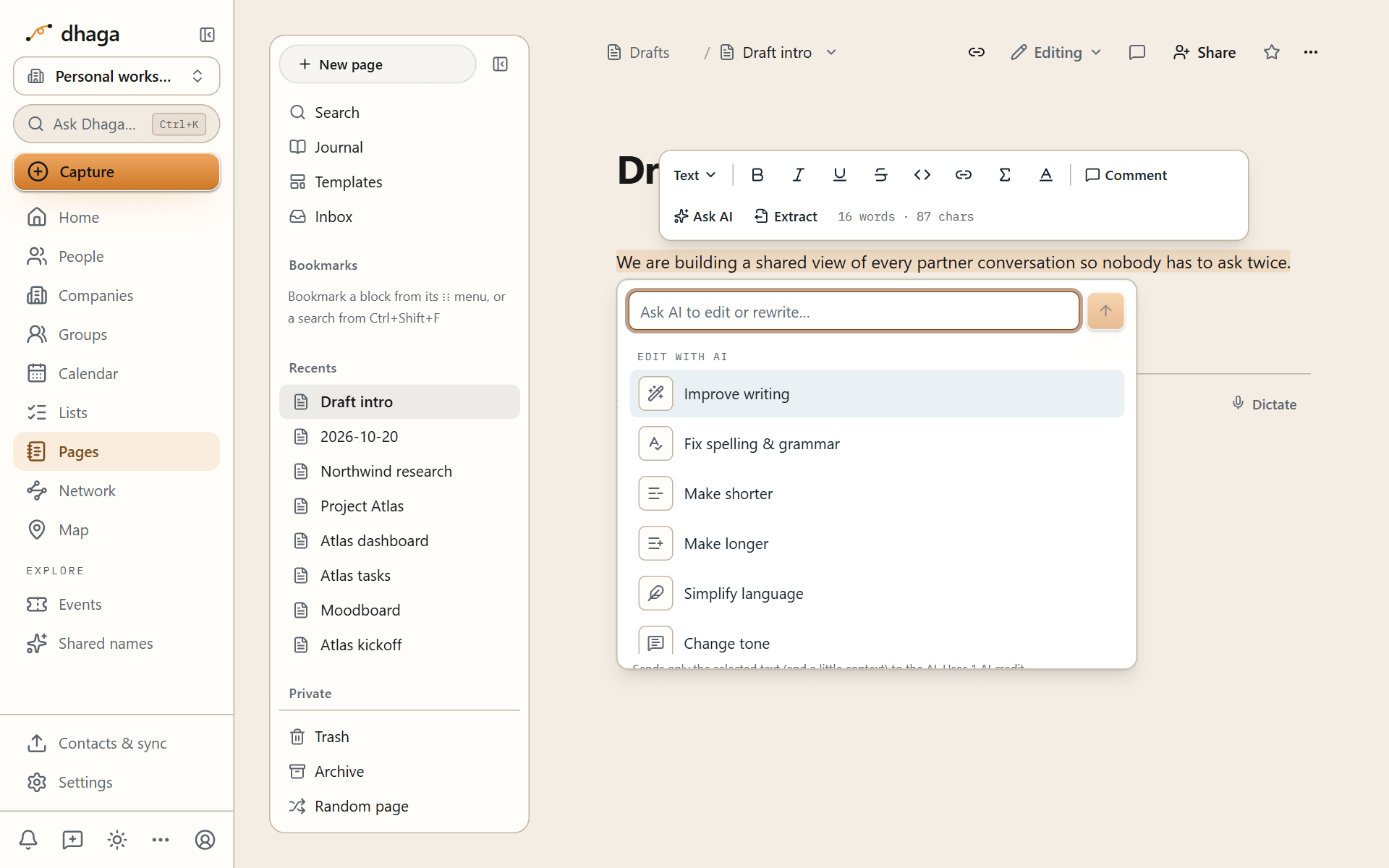Open notifications bell
Image resolution: width=1389 pixels, height=868 pixels.
28,840
